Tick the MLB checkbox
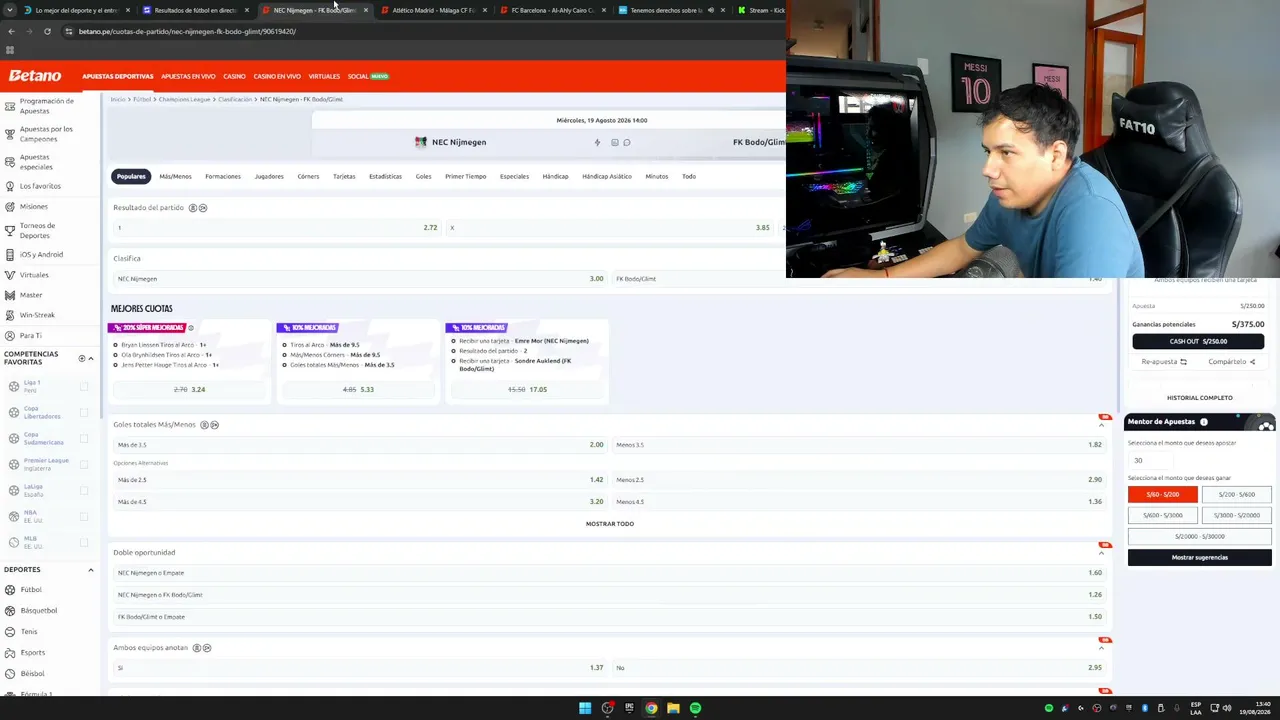 tap(84, 542)
